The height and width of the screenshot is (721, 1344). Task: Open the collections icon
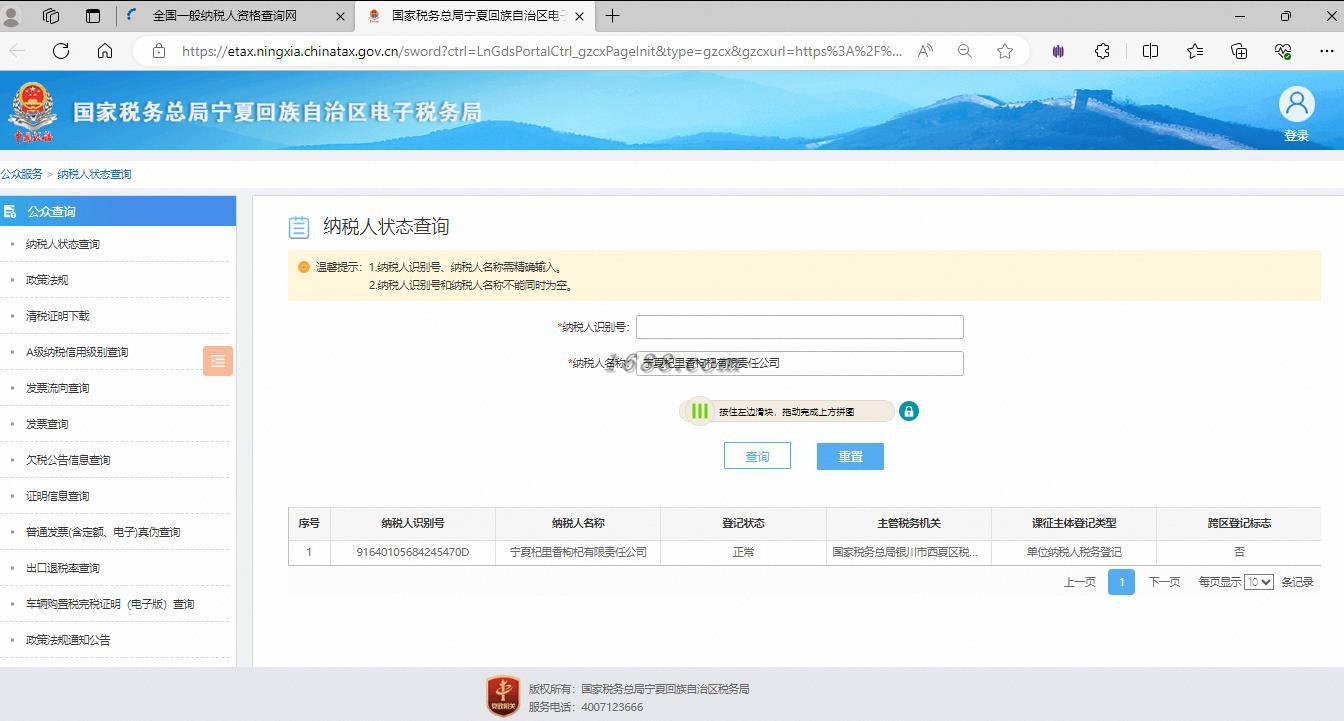[1239, 51]
